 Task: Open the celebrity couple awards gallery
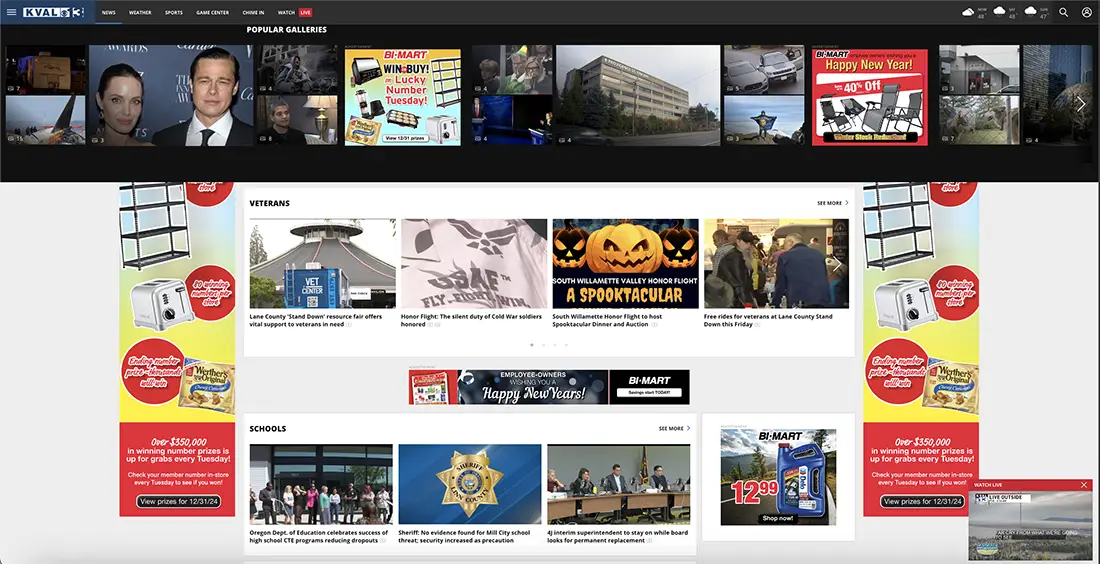[x=170, y=95]
